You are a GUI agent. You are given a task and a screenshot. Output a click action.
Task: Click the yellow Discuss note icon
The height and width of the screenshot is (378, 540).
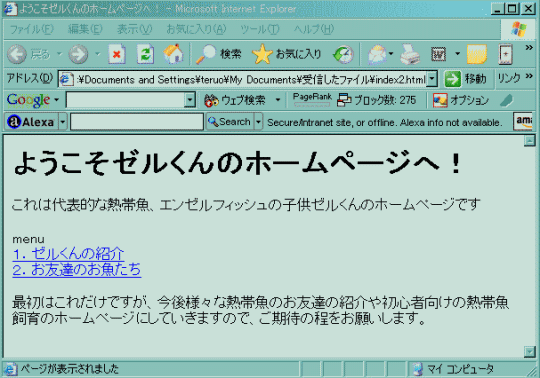(x=477, y=54)
